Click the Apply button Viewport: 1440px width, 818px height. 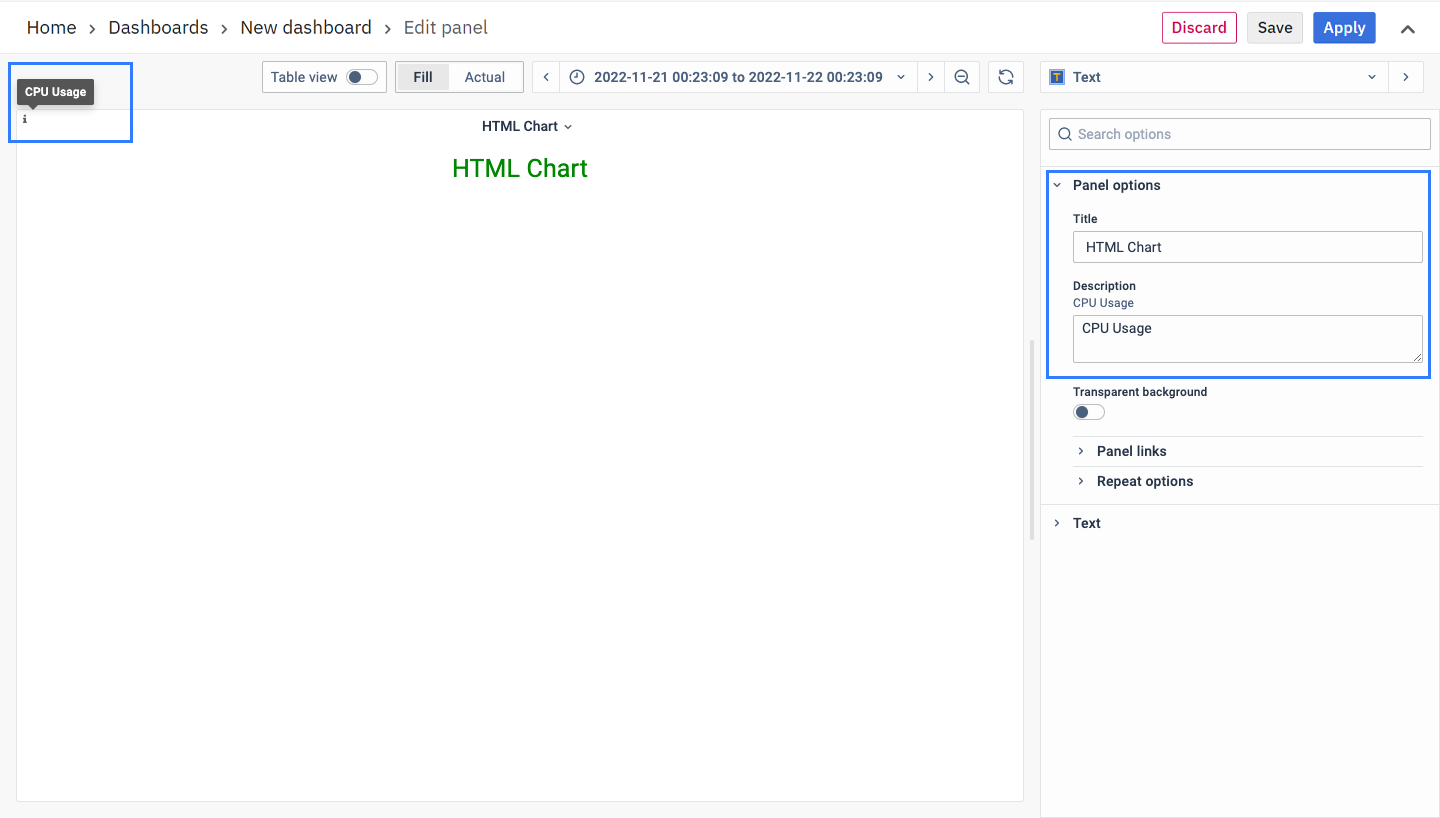point(1344,28)
